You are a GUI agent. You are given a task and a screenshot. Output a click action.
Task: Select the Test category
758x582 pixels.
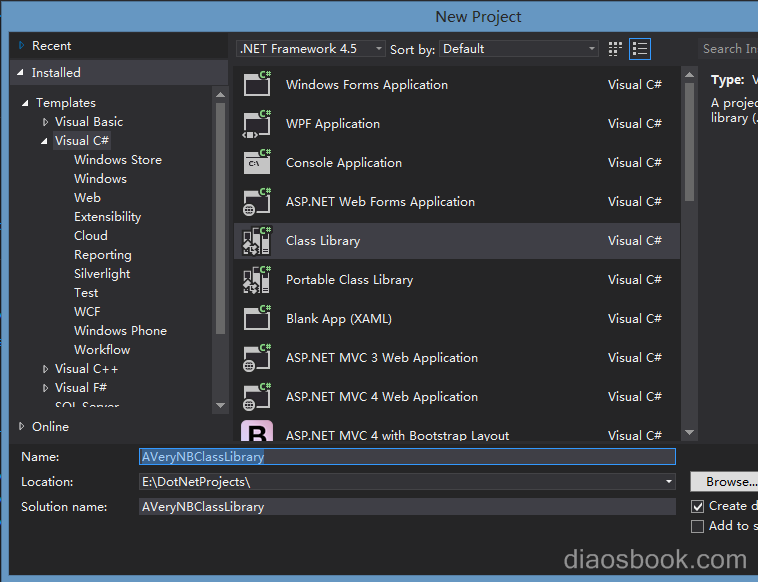86,292
